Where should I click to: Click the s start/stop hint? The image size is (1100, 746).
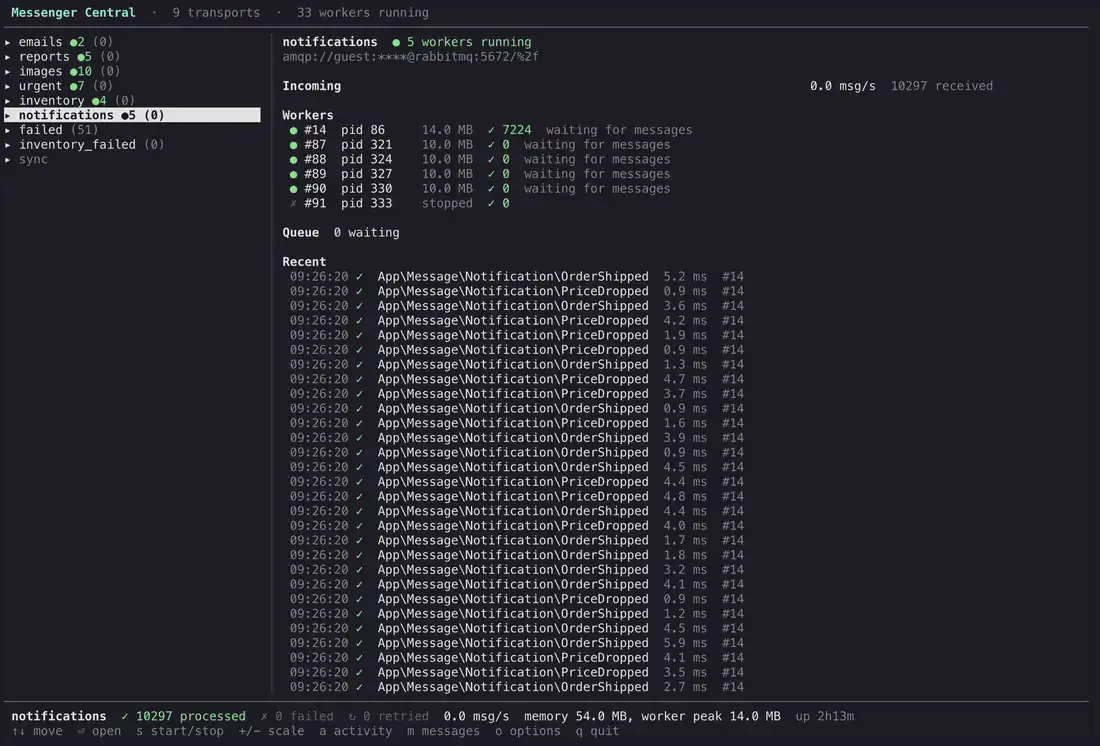[180, 731]
